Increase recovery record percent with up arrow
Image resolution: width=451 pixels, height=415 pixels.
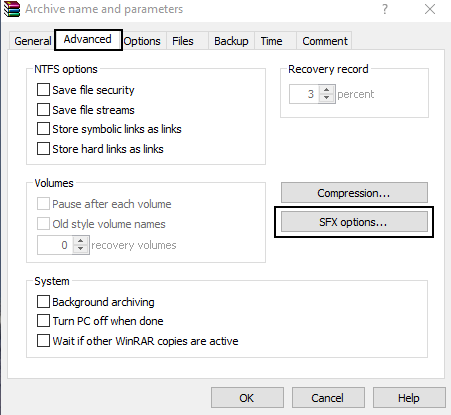point(327,90)
